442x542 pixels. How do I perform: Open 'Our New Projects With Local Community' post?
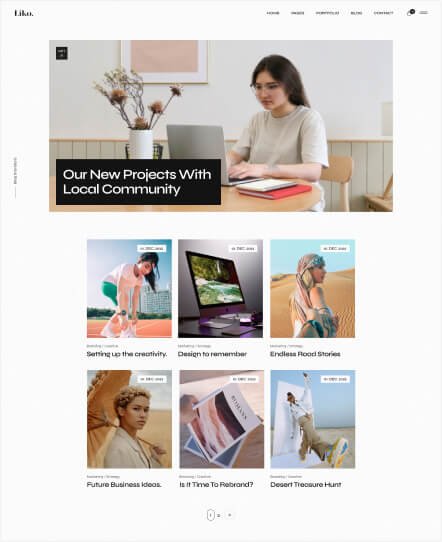coord(138,182)
